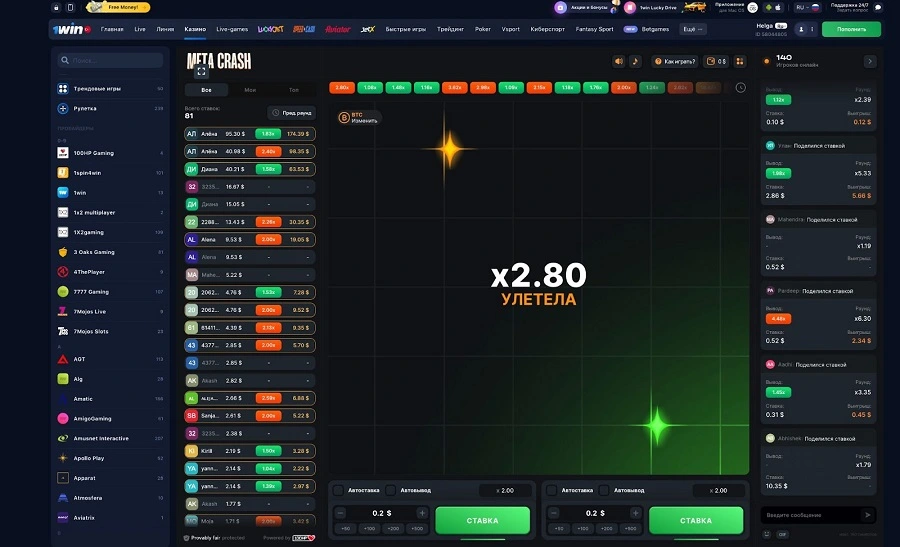Open the Live-games menu item

(x=232, y=29)
